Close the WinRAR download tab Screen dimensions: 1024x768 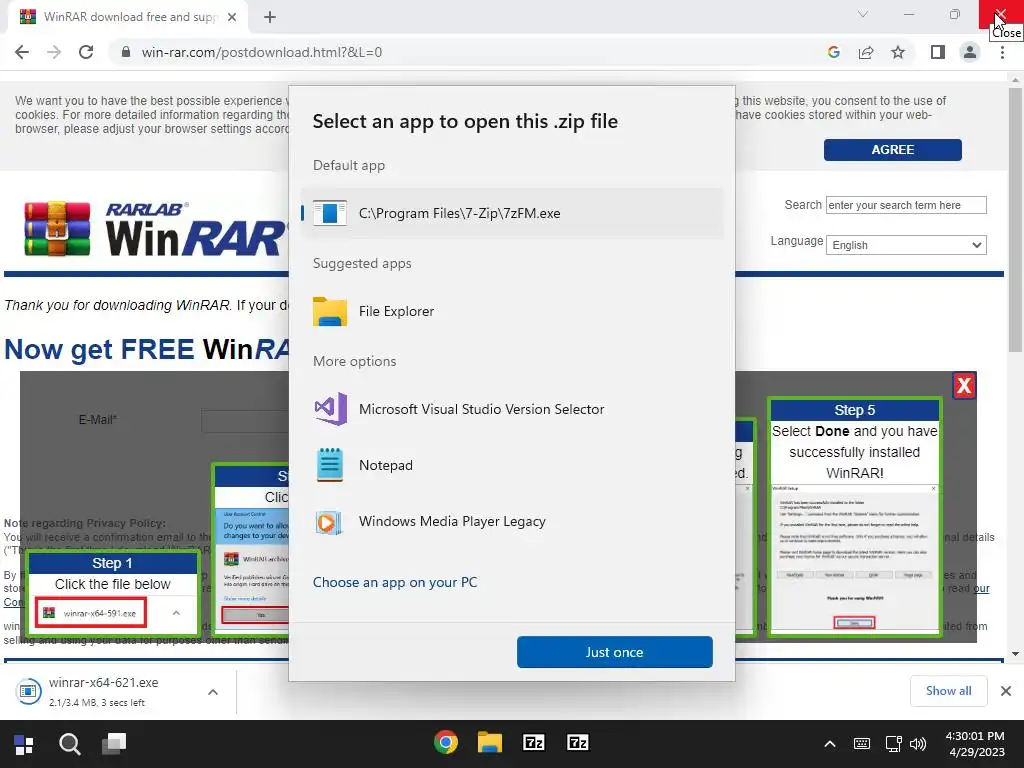coord(232,17)
